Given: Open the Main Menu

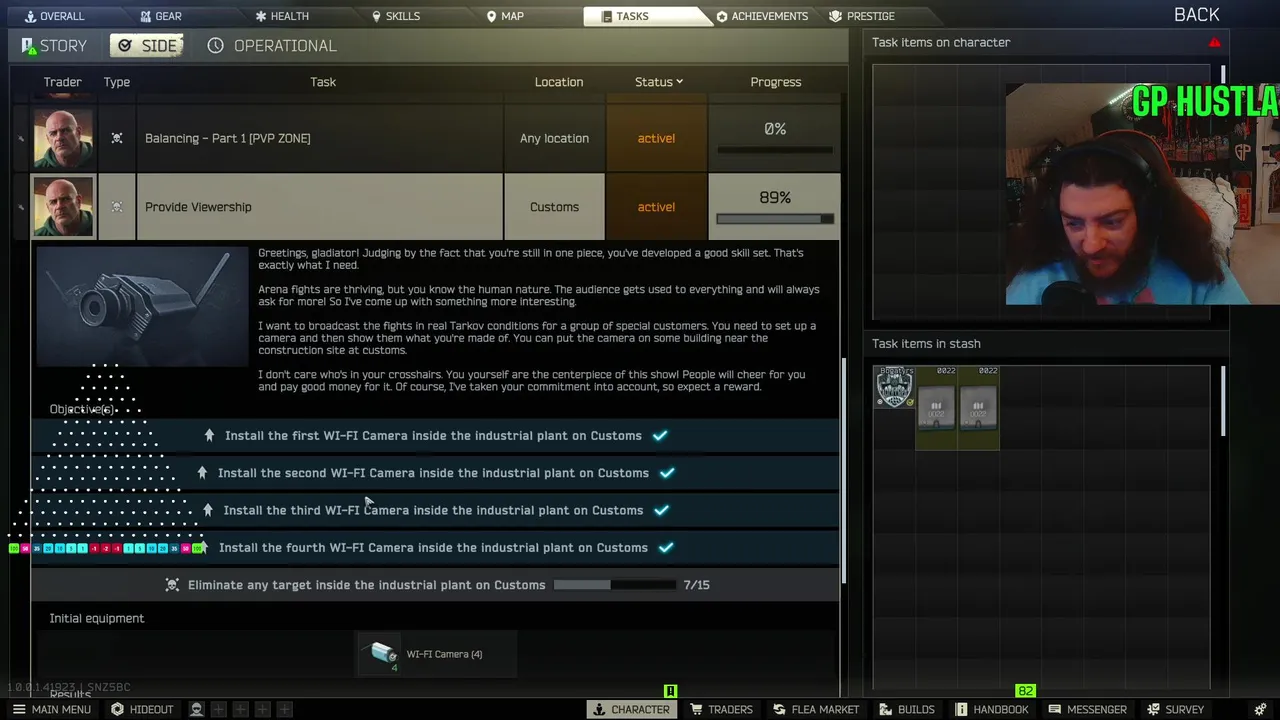Looking at the screenshot, I should [x=51, y=709].
